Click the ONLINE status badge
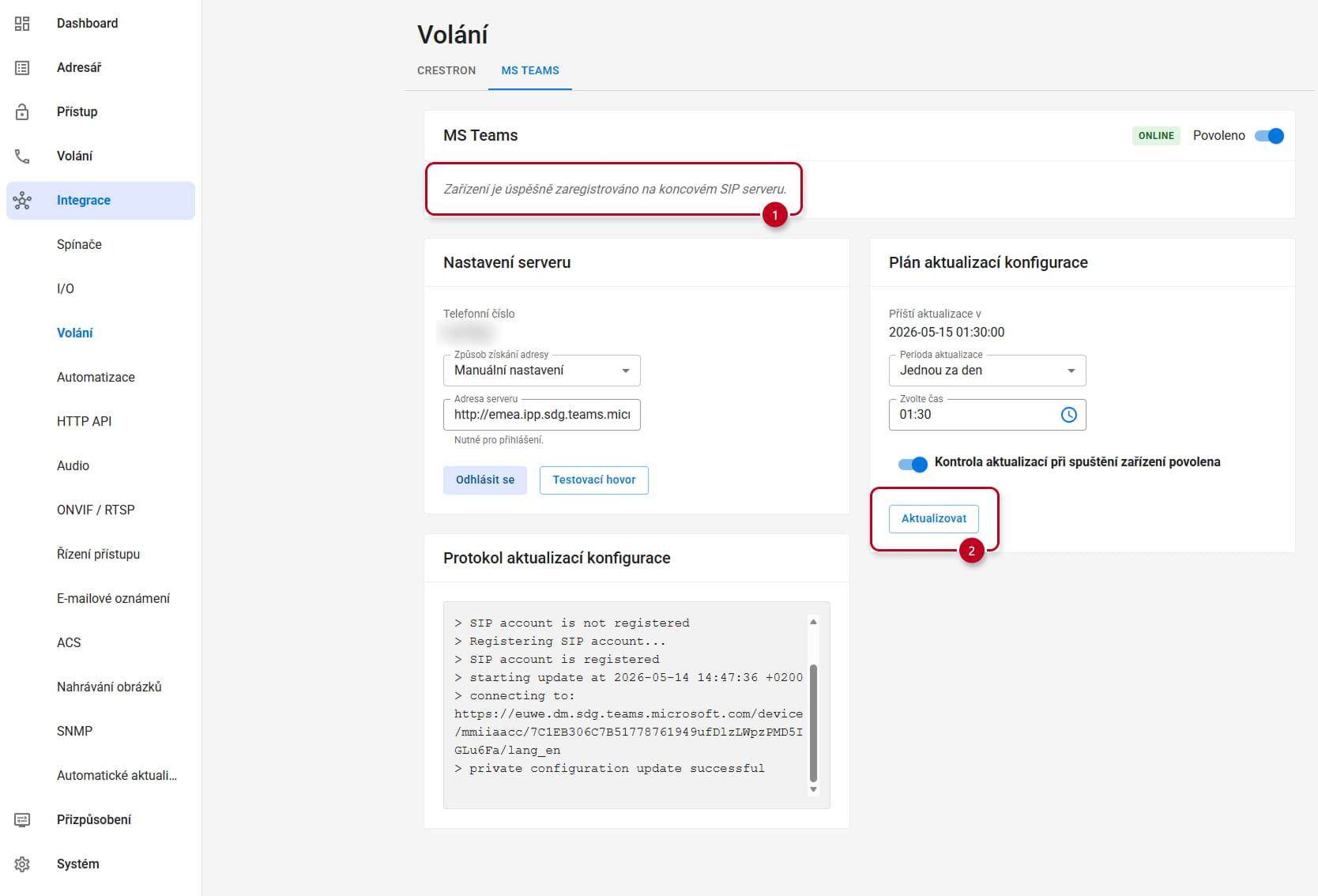This screenshot has width=1318, height=896. pyautogui.click(x=1156, y=136)
